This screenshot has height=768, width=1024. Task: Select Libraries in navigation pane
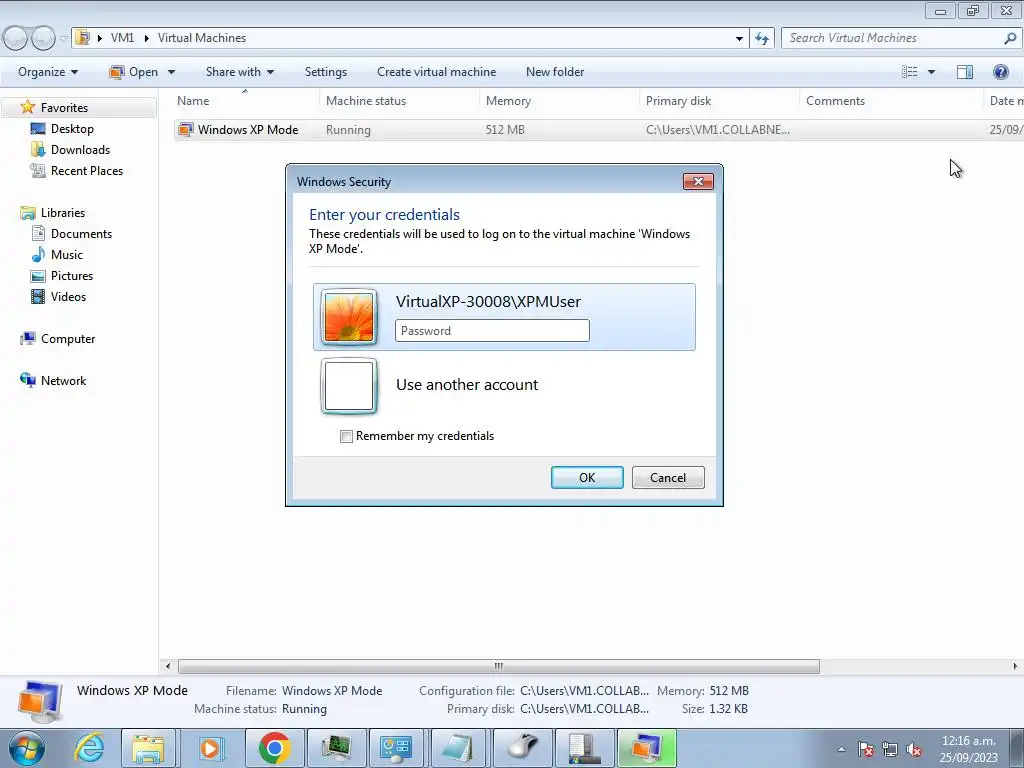(x=63, y=213)
